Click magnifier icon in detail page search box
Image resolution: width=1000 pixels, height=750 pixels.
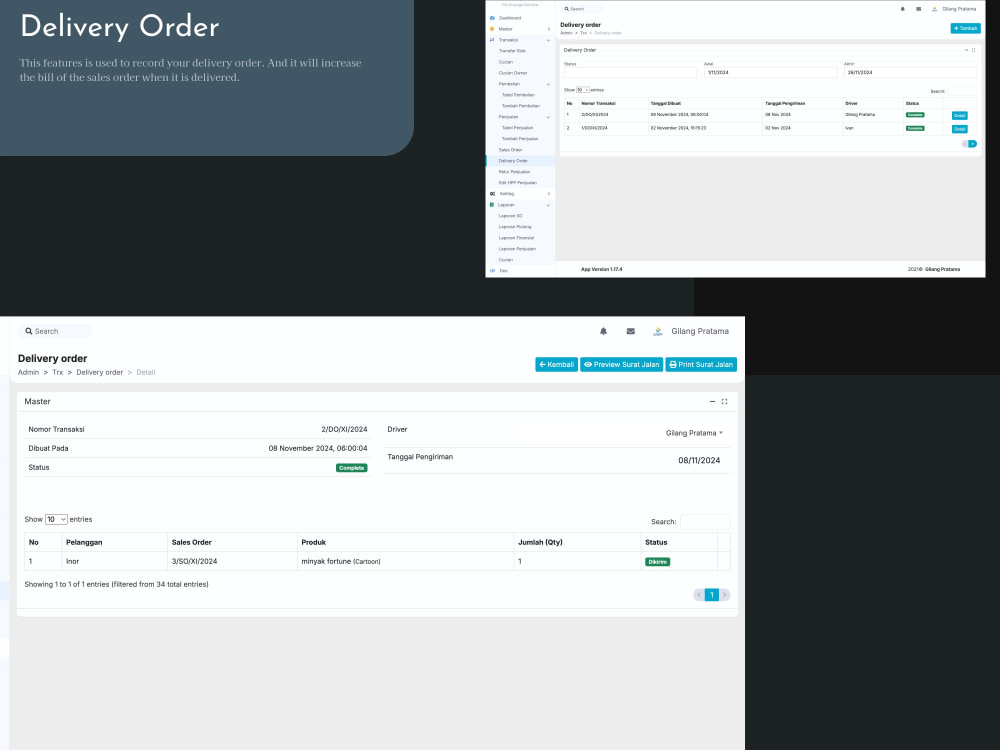tap(29, 331)
